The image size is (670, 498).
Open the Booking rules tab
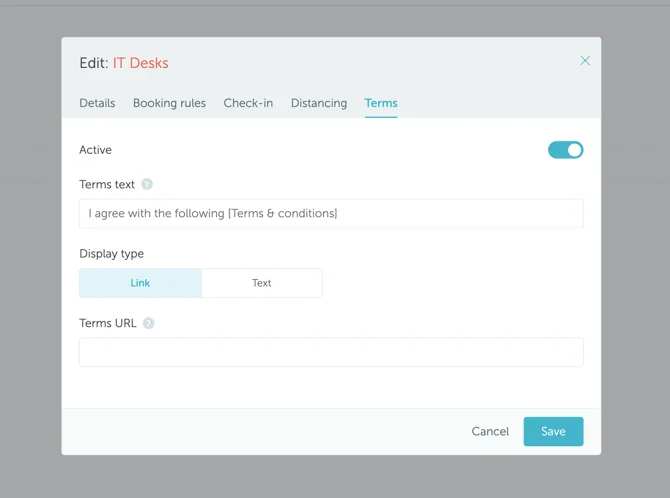(169, 103)
